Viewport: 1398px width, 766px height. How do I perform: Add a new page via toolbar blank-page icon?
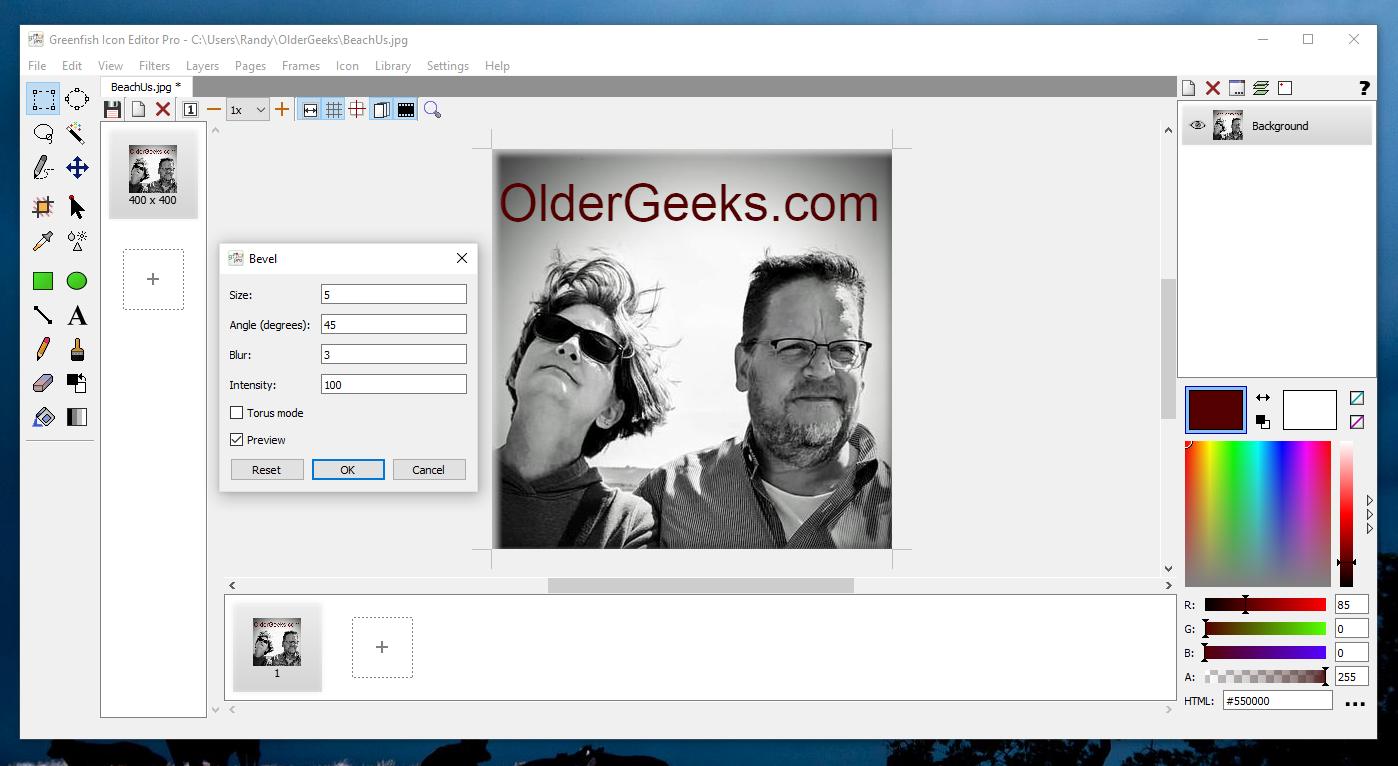[x=139, y=110]
